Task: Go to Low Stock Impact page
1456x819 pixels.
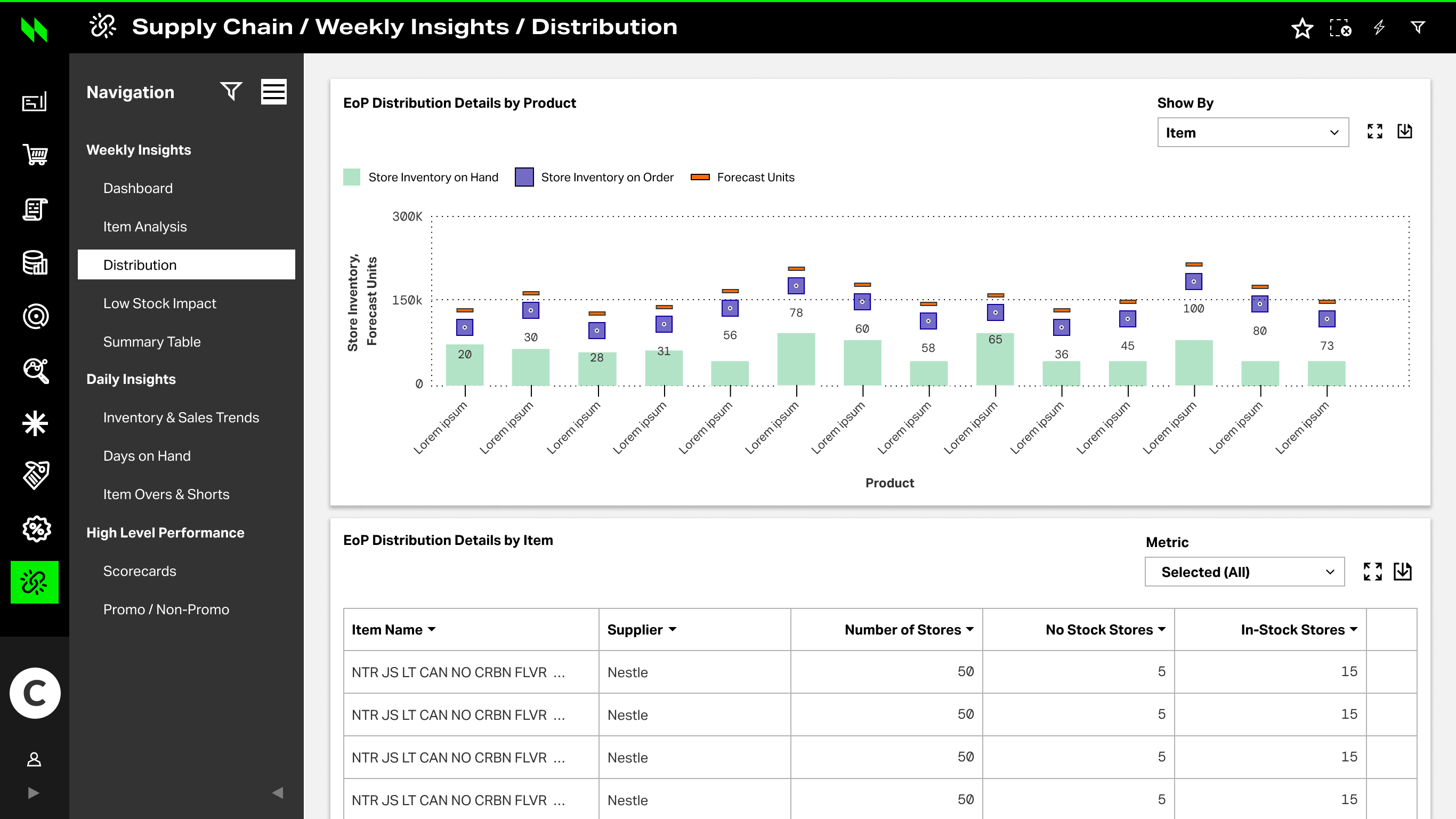Action: 159,303
